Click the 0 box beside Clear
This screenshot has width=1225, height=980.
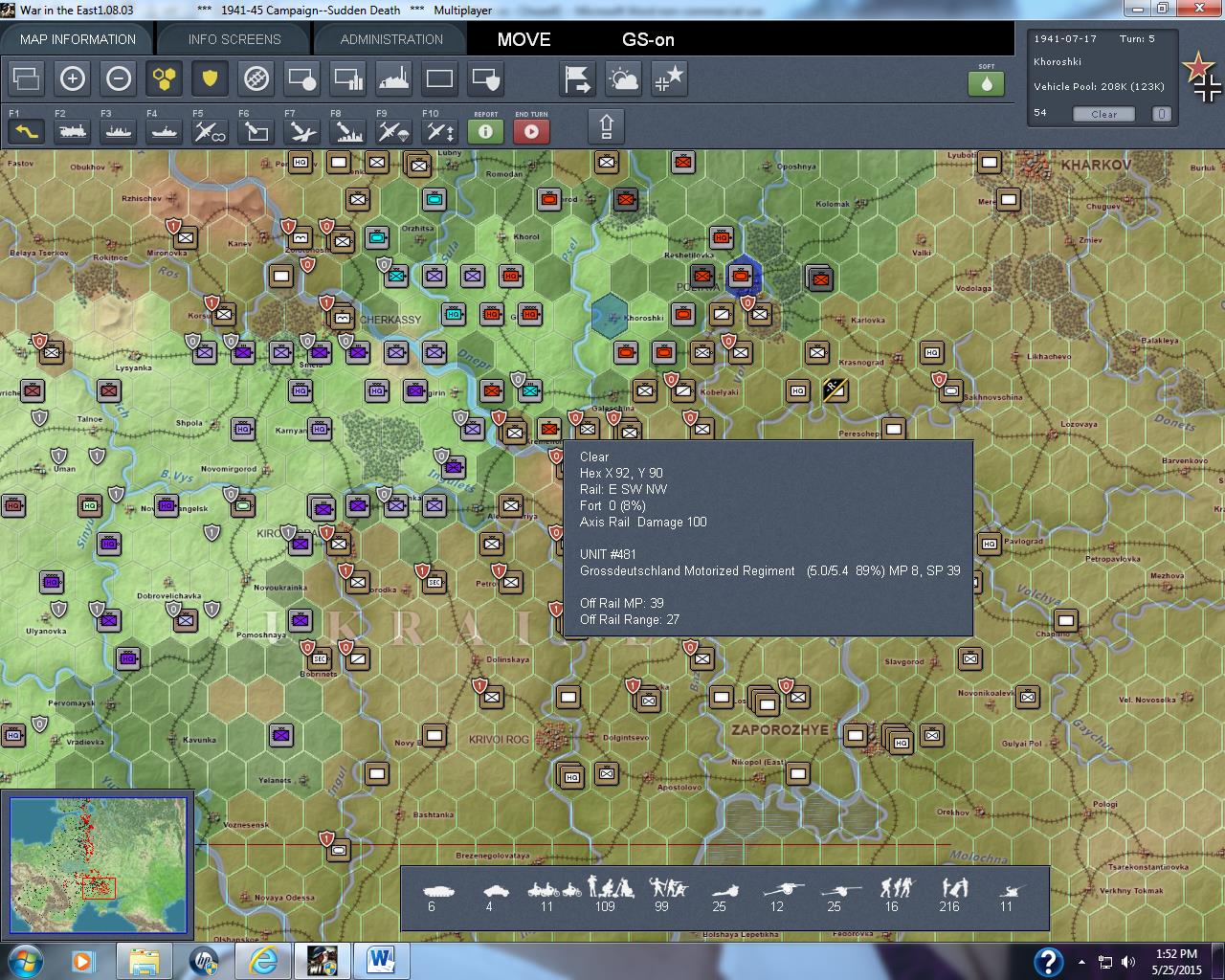pyautogui.click(x=1161, y=114)
